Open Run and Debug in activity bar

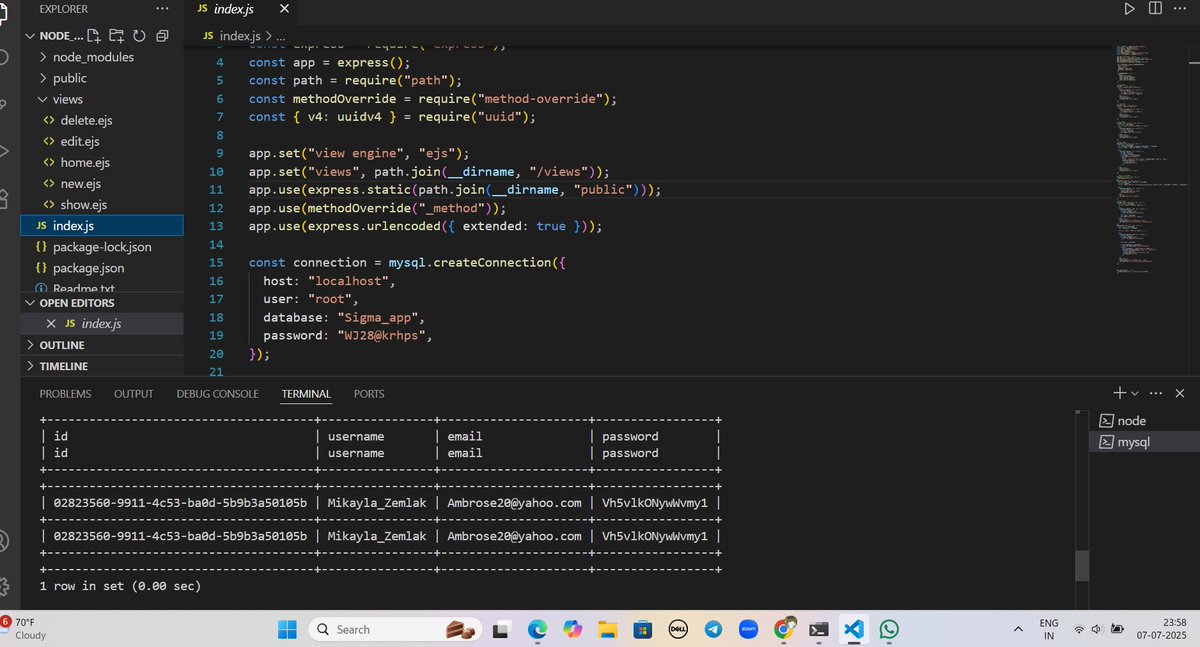tap(4, 151)
